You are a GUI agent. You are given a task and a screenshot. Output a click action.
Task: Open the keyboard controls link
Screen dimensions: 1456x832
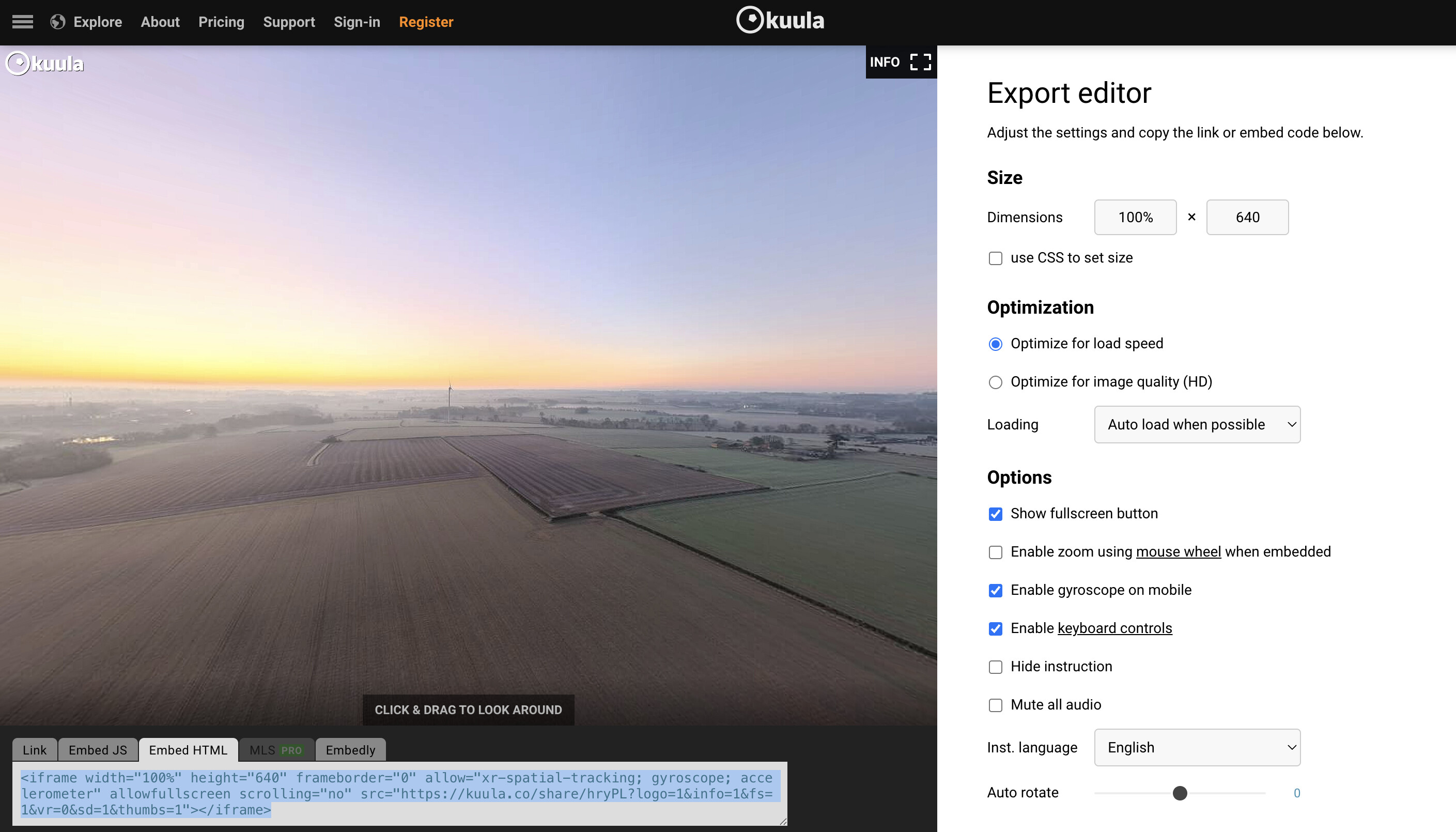1114,628
